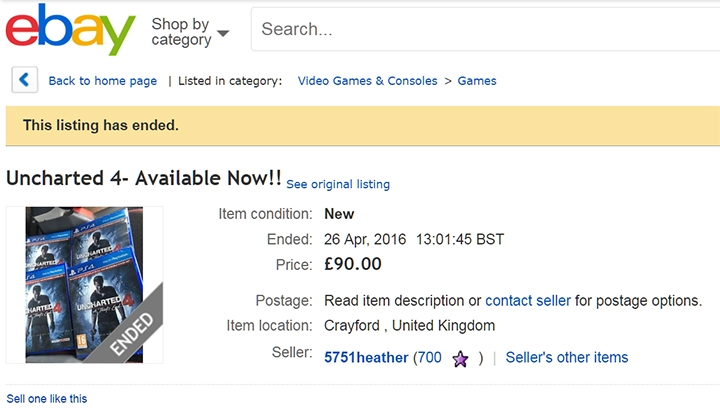Follow the Back to home page link
The height and width of the screenshot is (410, 720).
tap(102, 81)
